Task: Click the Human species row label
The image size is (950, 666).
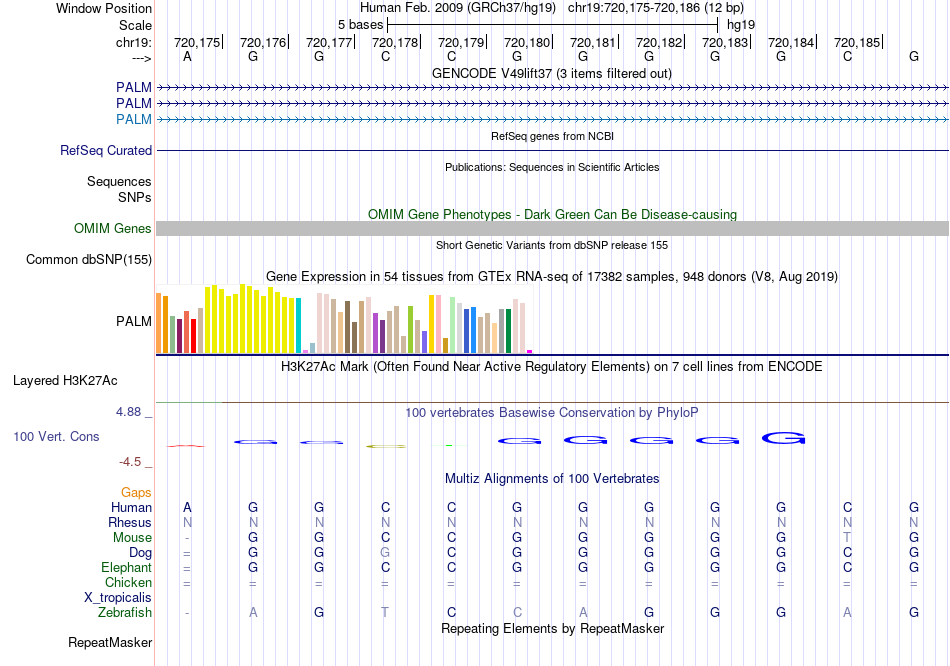Action: [x=131, y=507]
